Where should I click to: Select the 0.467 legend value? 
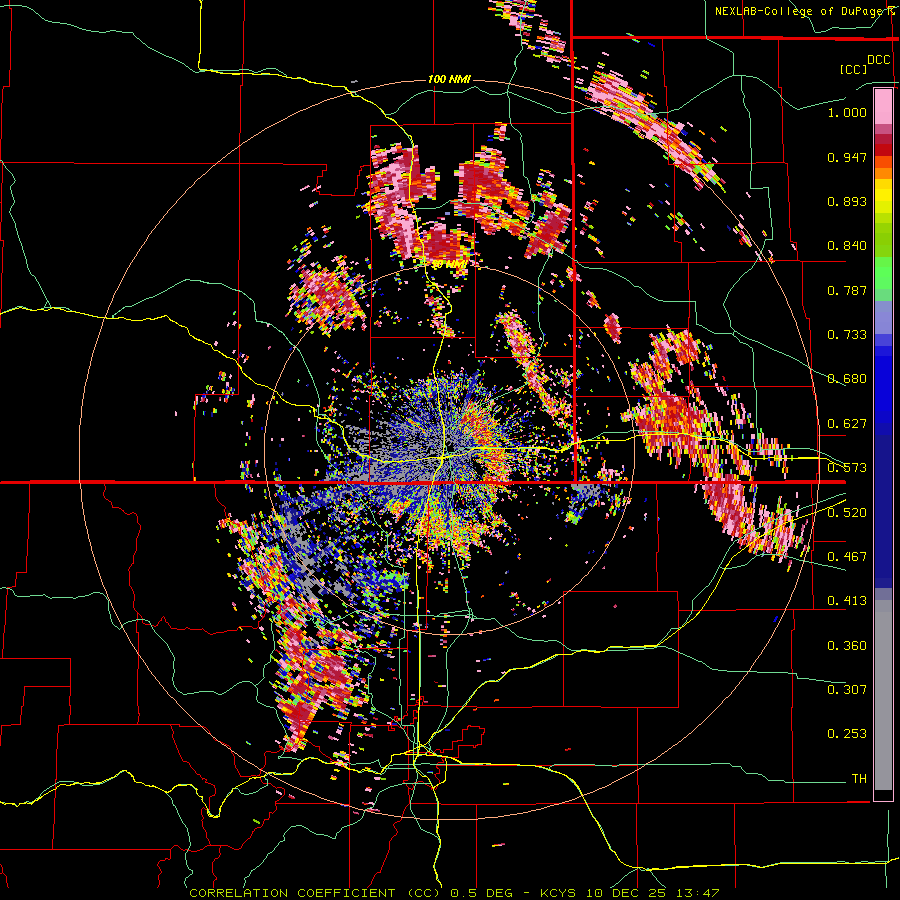[x=847, y=557]
